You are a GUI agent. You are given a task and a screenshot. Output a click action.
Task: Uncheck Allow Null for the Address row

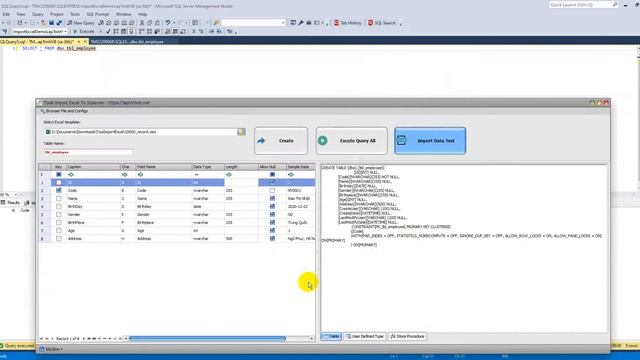[272, 238]
